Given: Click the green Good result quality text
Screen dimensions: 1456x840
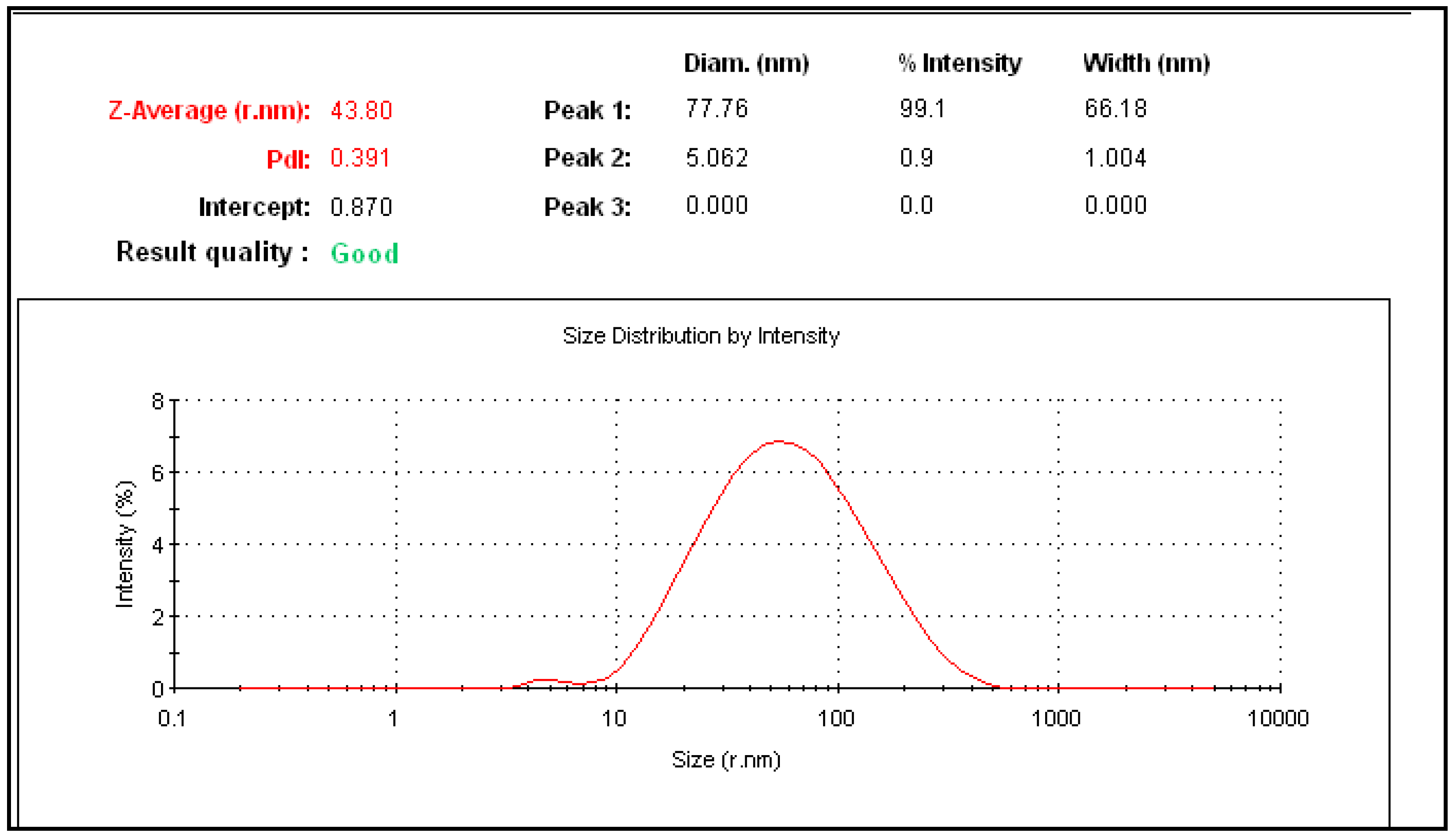Looking at the screenshot, I should click(365, 254).
